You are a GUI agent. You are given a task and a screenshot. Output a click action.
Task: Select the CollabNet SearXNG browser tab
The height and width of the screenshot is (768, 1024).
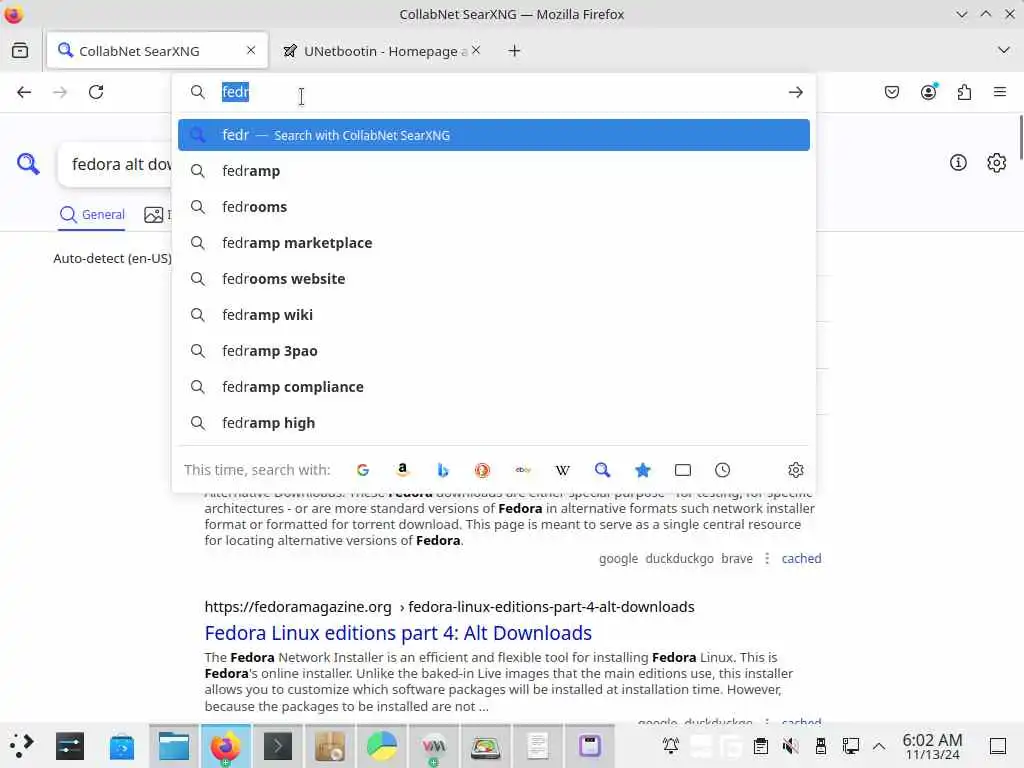(x=157, y=50)
